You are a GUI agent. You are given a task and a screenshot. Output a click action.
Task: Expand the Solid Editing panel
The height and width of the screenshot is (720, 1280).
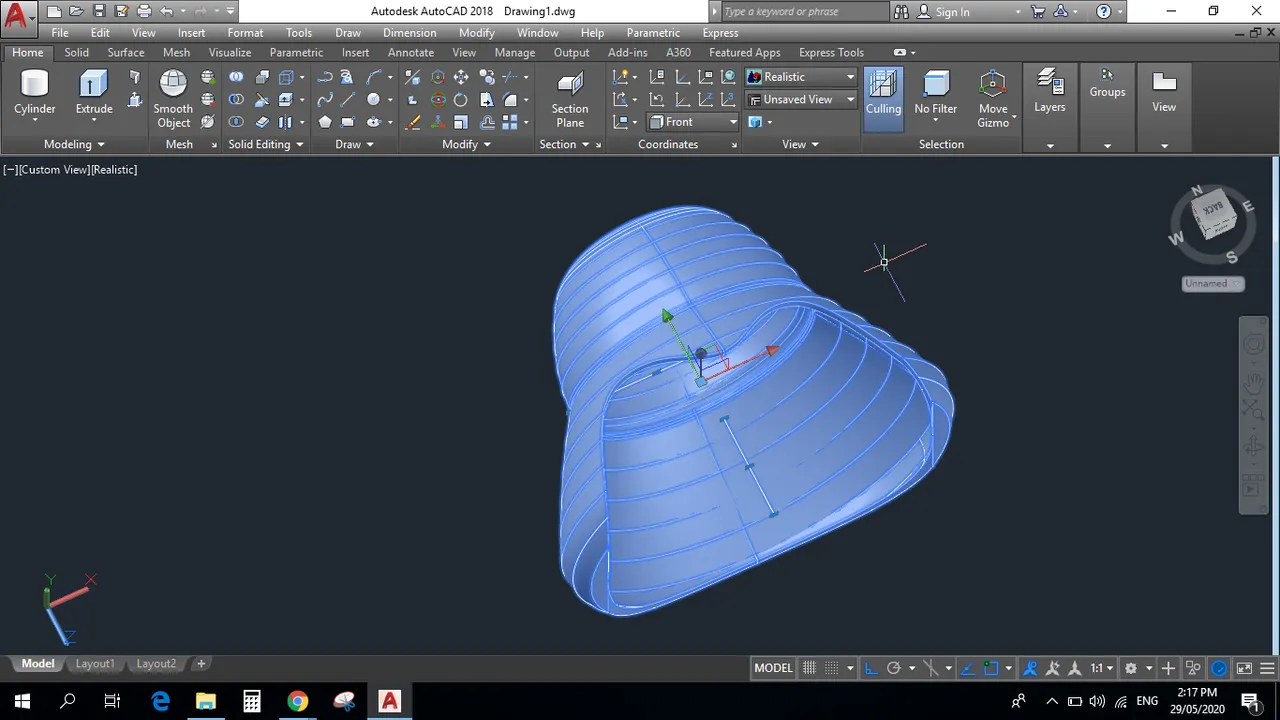point(266,145)
